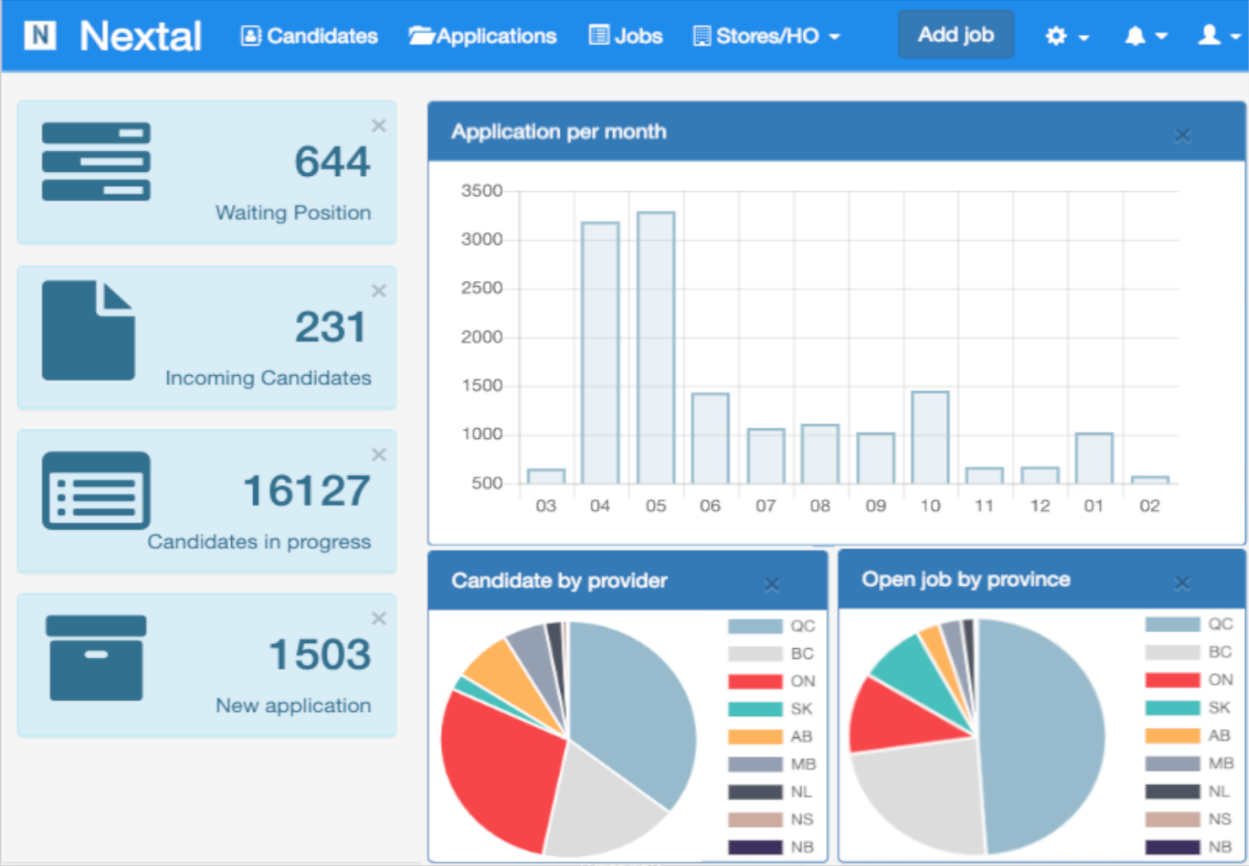The height and width of the screenshot is (866, 1249).
Task: Open the settings dropdown caret
Action: pos(1084,37)
